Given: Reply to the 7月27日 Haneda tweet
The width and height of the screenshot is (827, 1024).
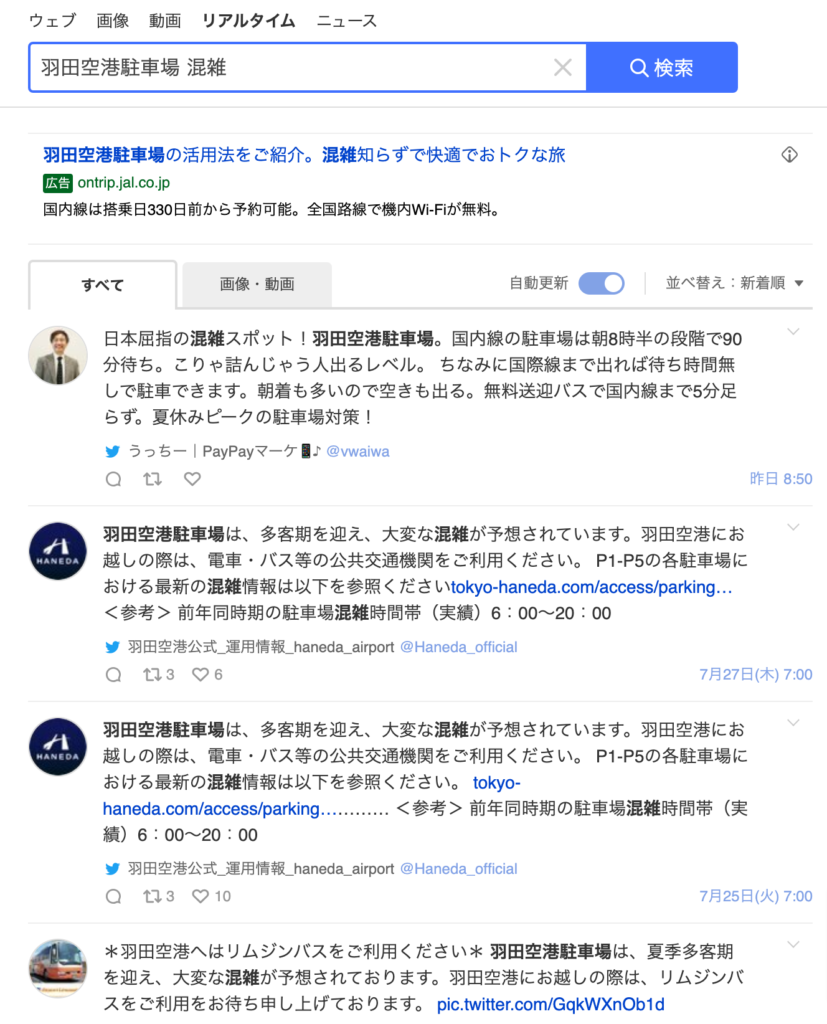Looking at the screenshot, I should point(114,675).
